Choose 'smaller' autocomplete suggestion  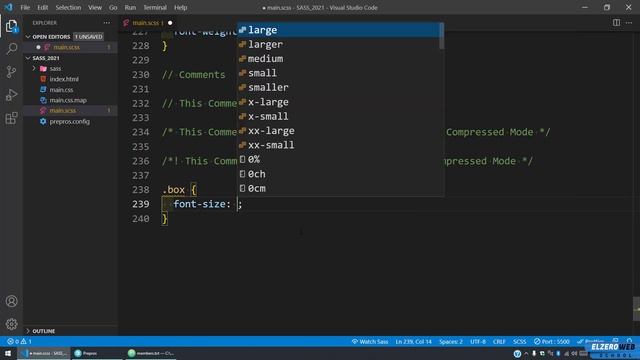[x=339, y=87]
